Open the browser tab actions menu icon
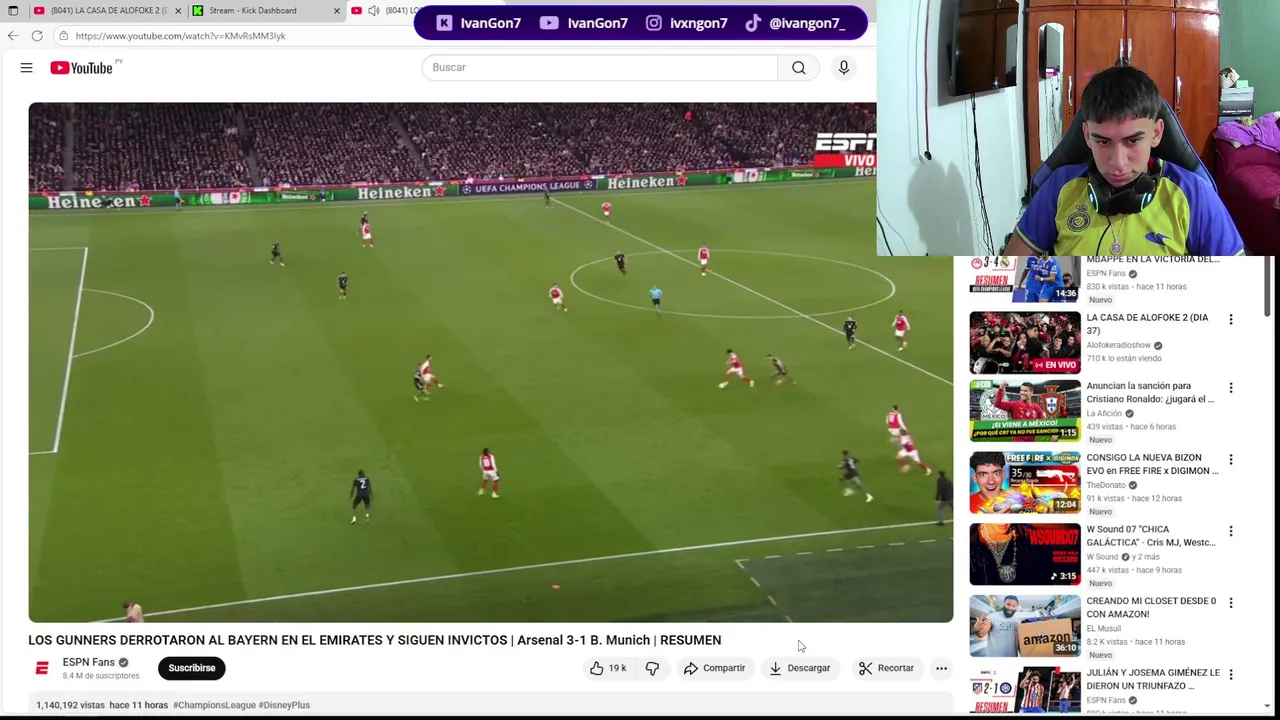 (13, 10)
